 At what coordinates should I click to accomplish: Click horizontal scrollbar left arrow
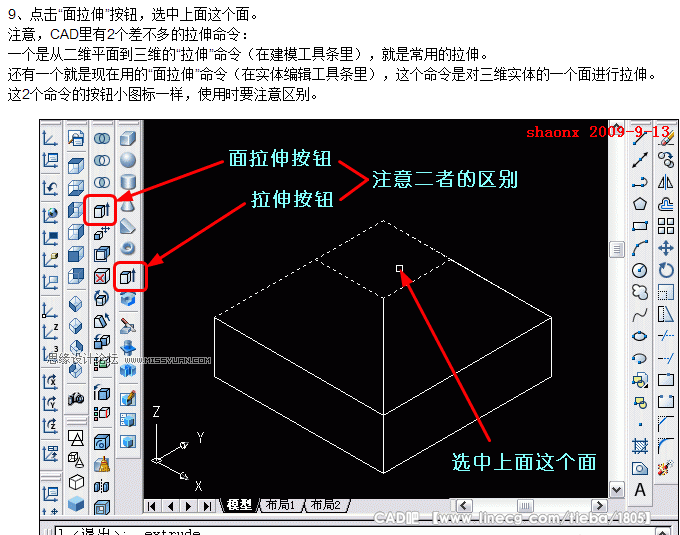tap(464, 506)
